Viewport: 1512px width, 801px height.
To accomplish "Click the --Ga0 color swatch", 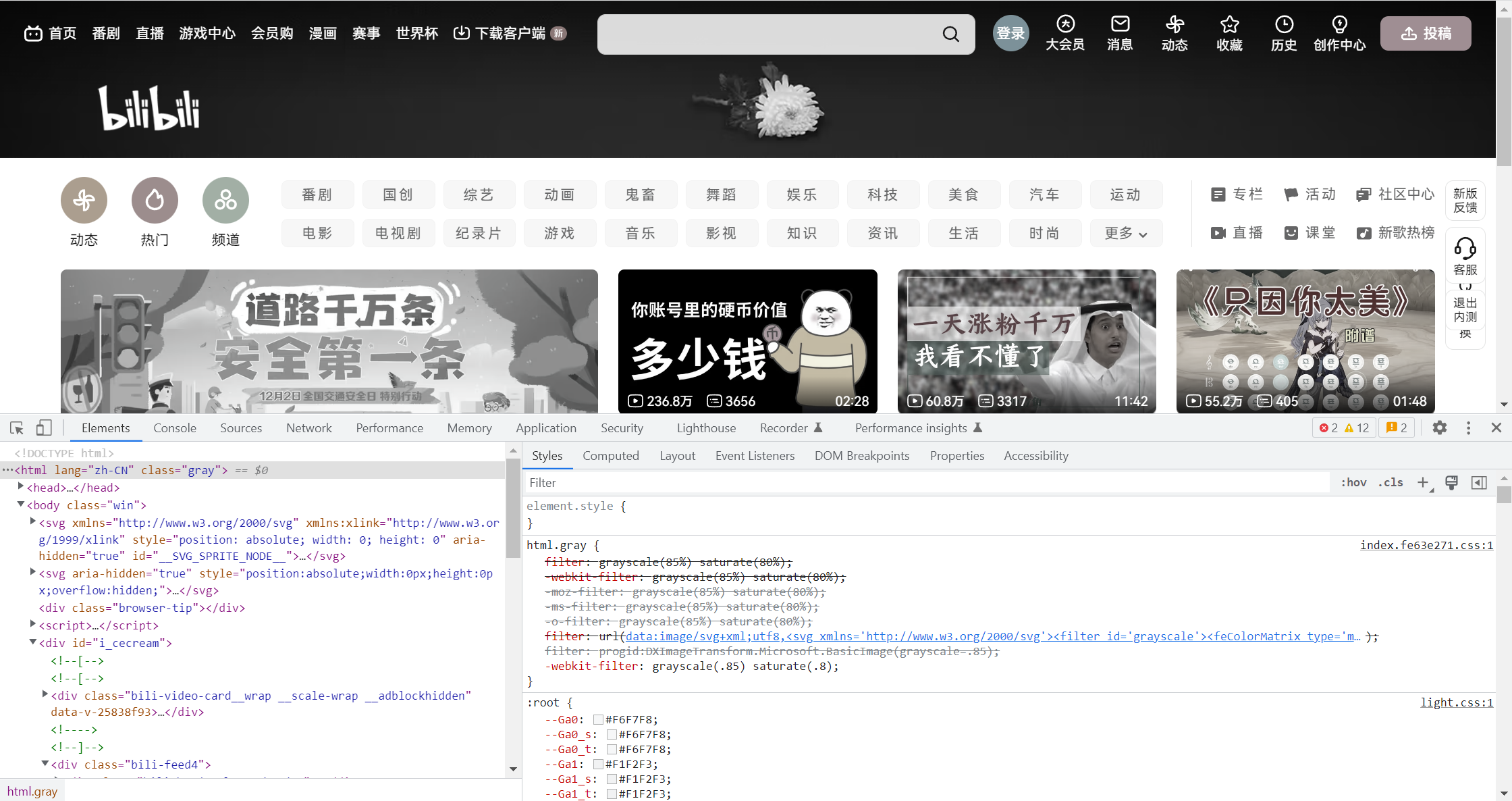I will point(598,720).
